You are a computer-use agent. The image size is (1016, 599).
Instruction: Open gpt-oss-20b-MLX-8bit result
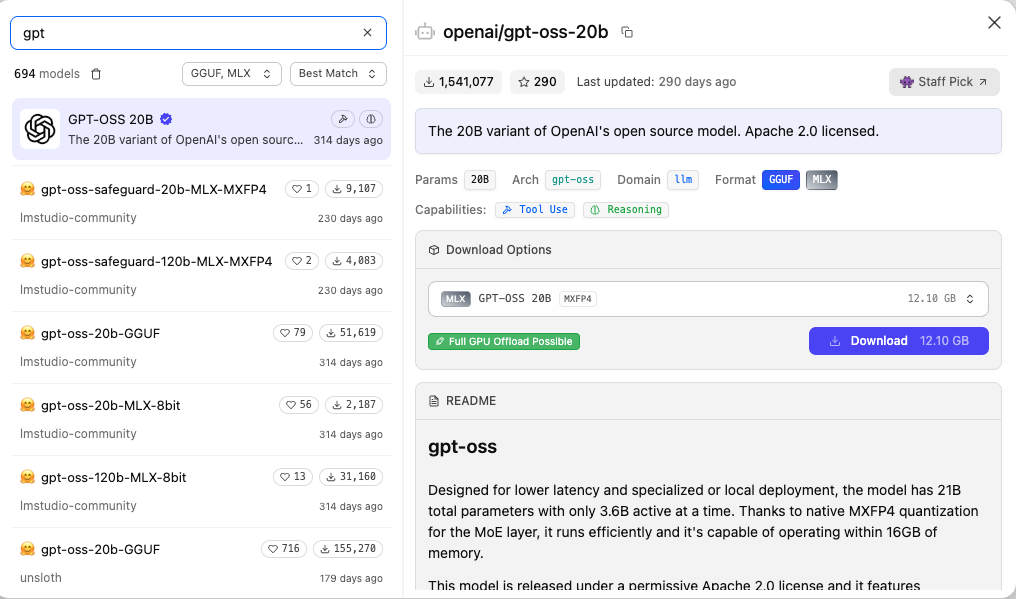pos(202,419)
